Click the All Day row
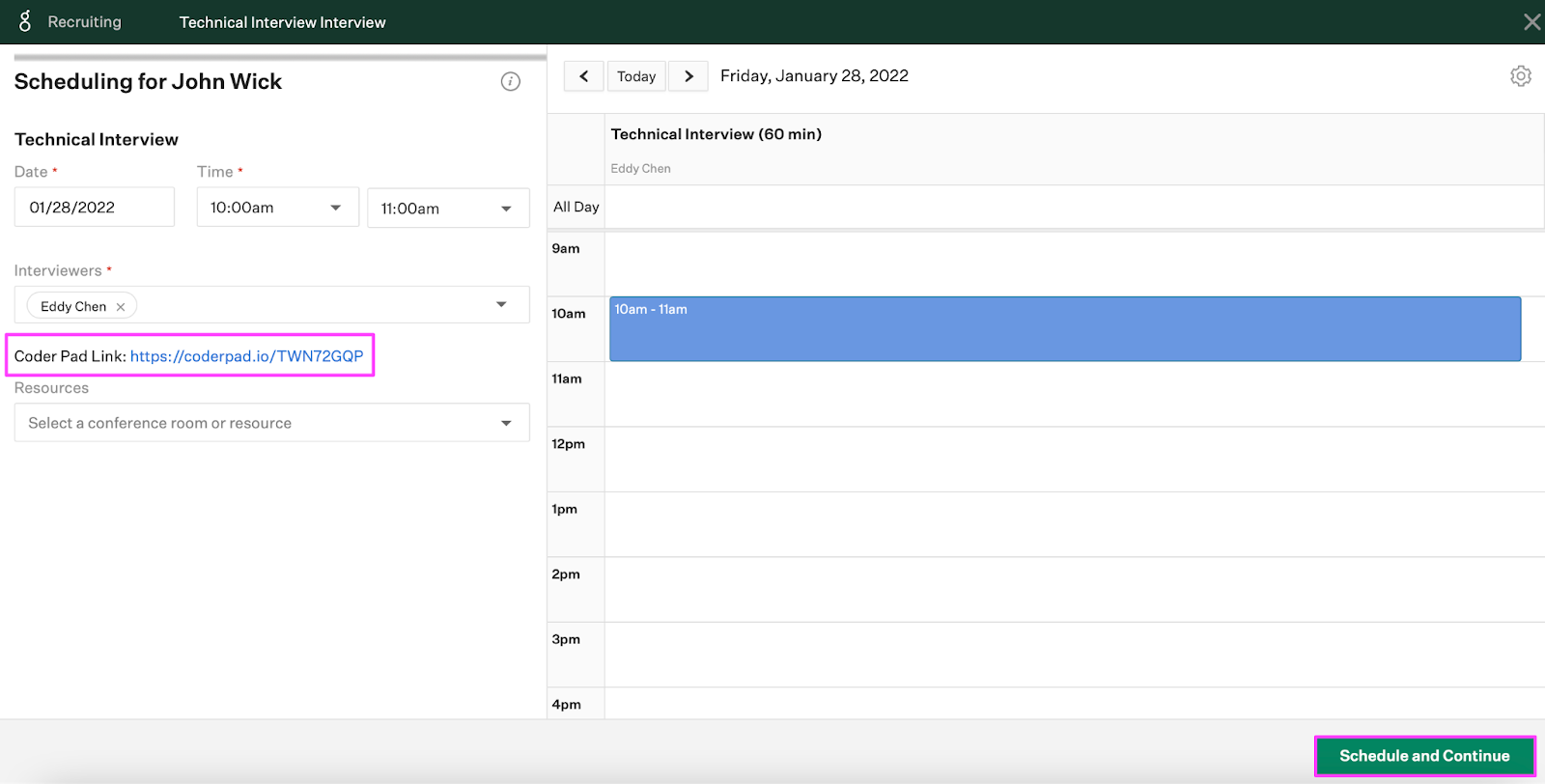 (x=1074, y=207)
